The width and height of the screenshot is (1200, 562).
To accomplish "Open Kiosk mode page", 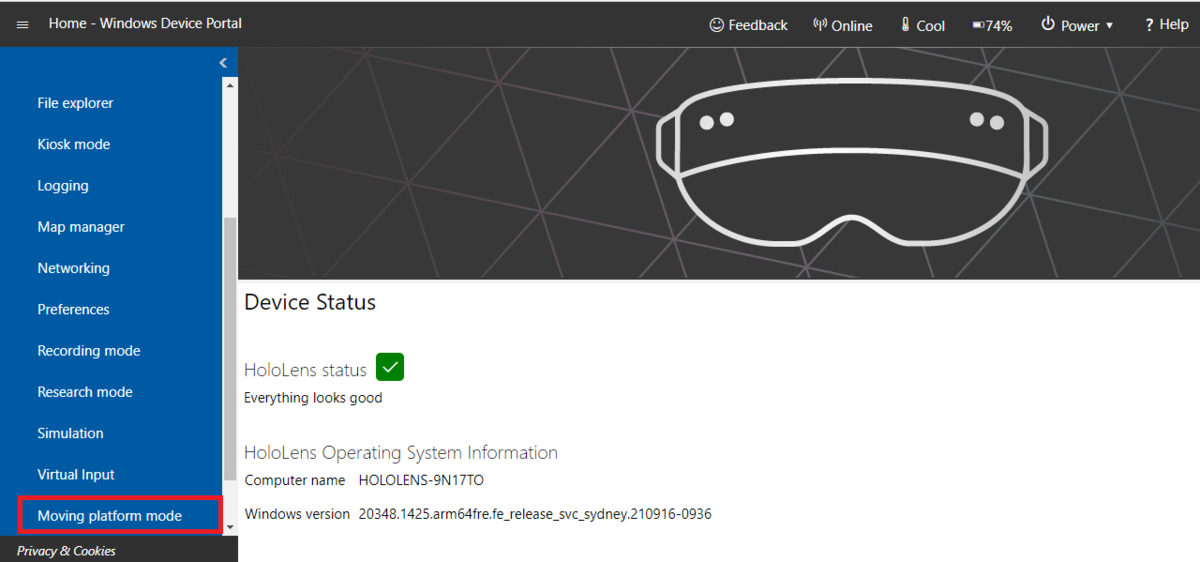I will [x=73, y=144].
